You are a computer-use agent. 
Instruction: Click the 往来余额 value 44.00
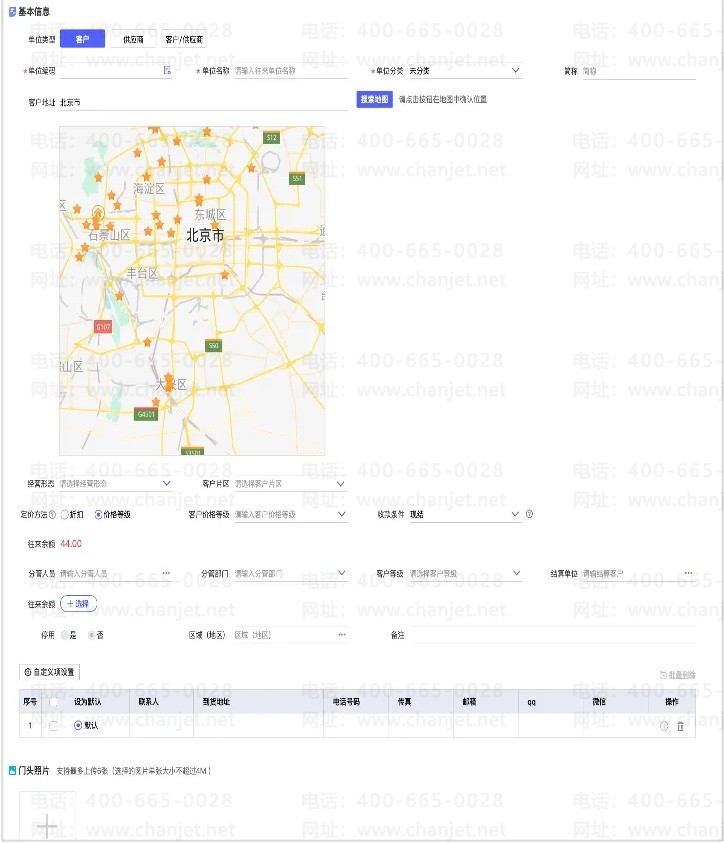[x=71, y=544]
